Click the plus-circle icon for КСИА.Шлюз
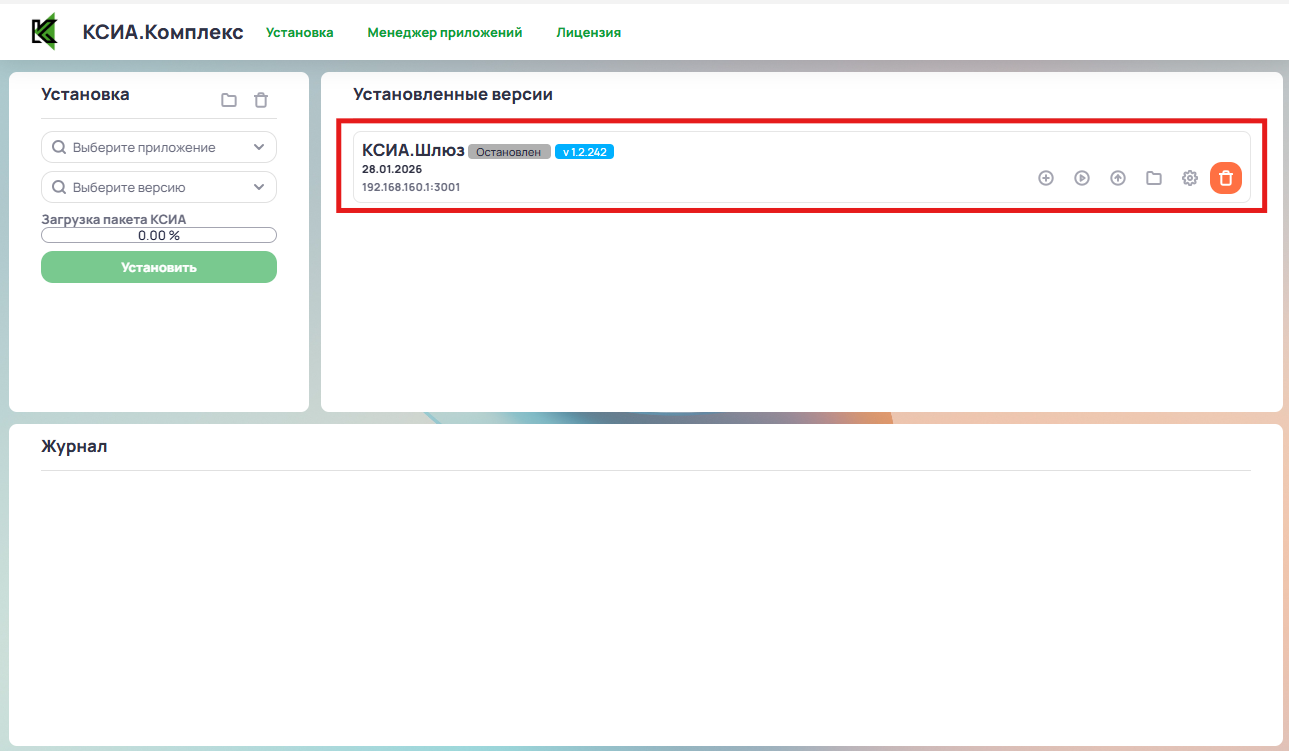This screenshot has width=1289, height=751. click(x=1046, y=178)
